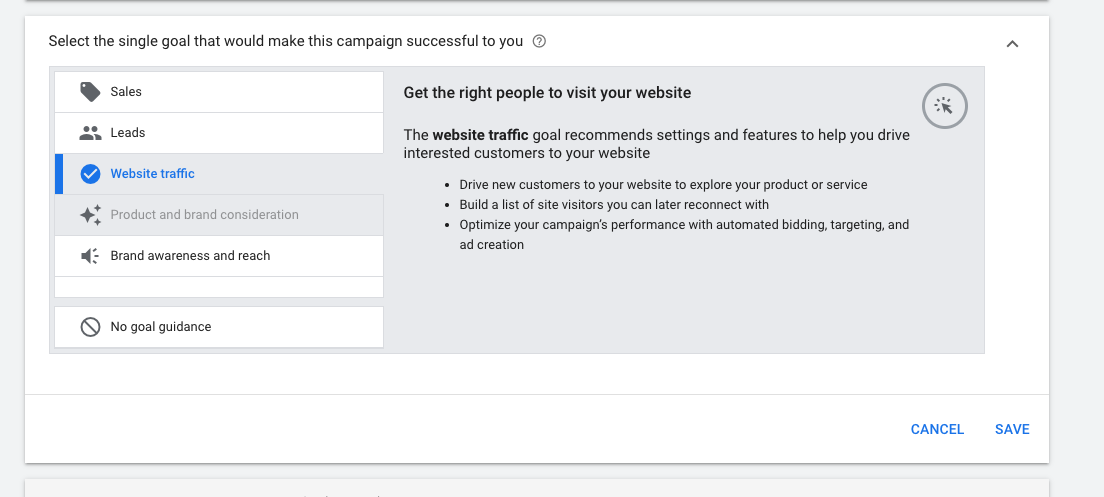Click the prohibited icon for No goal guidance
The width and height of the screenshot is (1104, 497).
click(90, 327)
